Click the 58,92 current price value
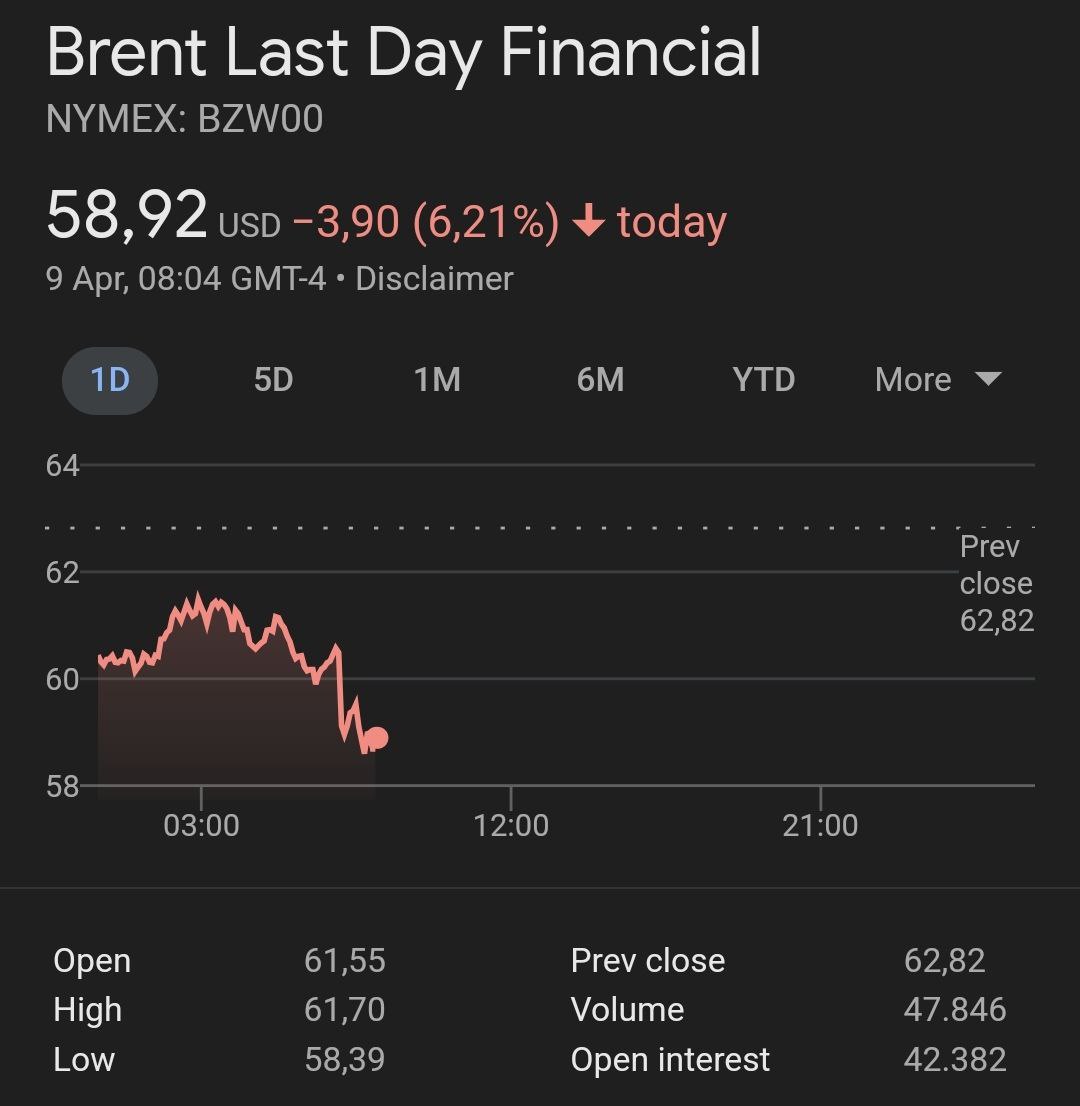Viewport: 1080px width, 1106px height. (x=127, y=215)
